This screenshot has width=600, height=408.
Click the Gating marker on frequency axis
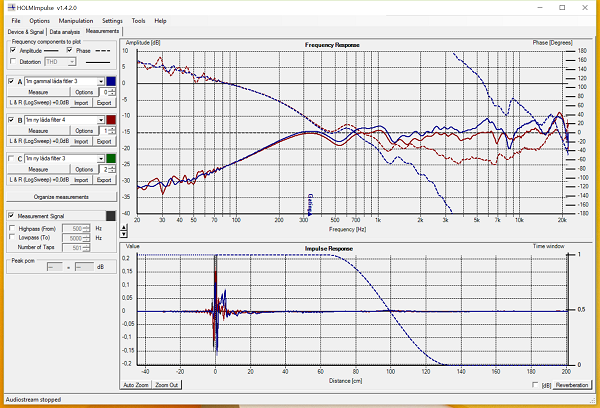click(310, 205)
